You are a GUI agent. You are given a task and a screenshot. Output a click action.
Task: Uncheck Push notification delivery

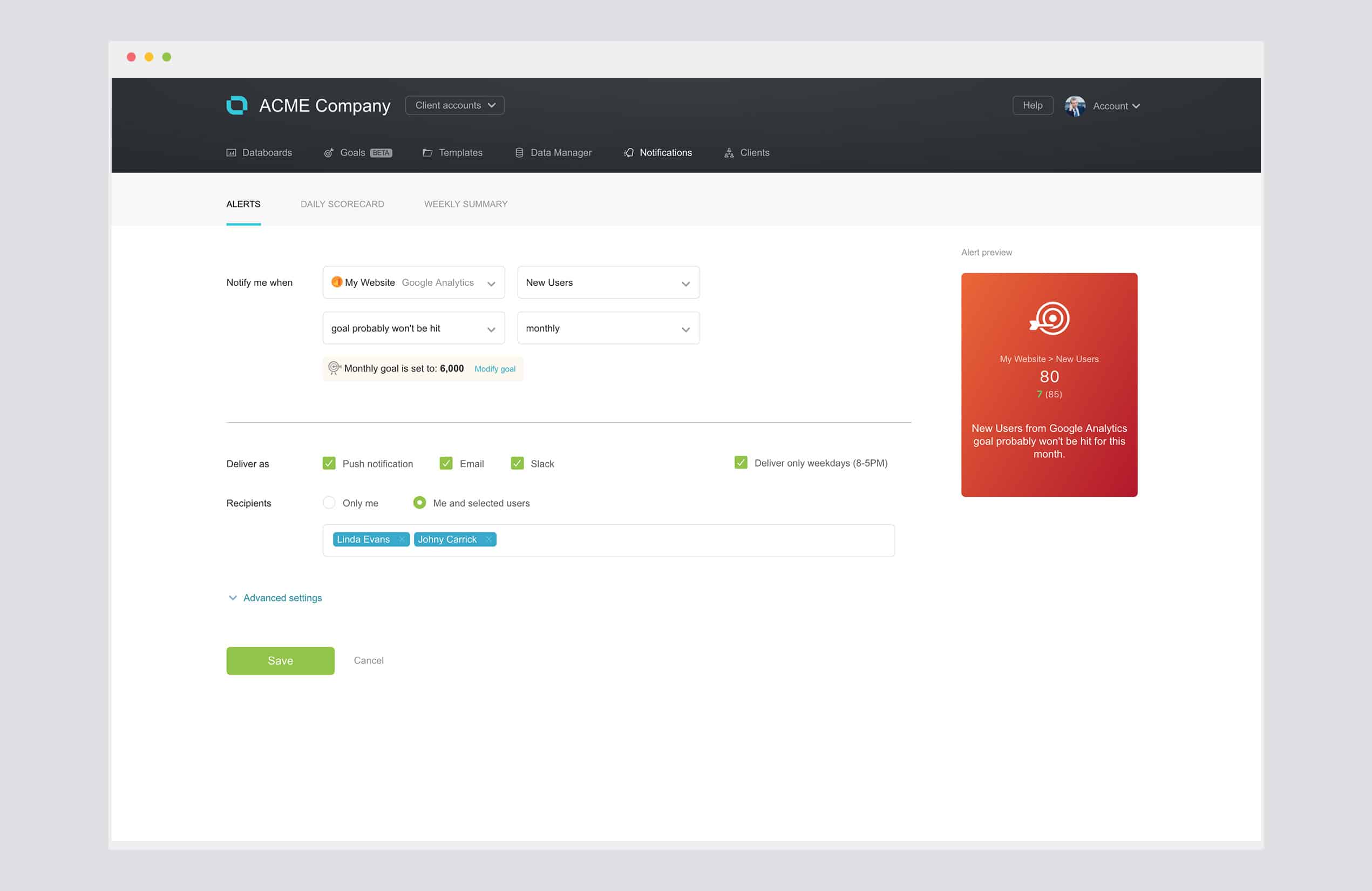click(x=329, y=463)
